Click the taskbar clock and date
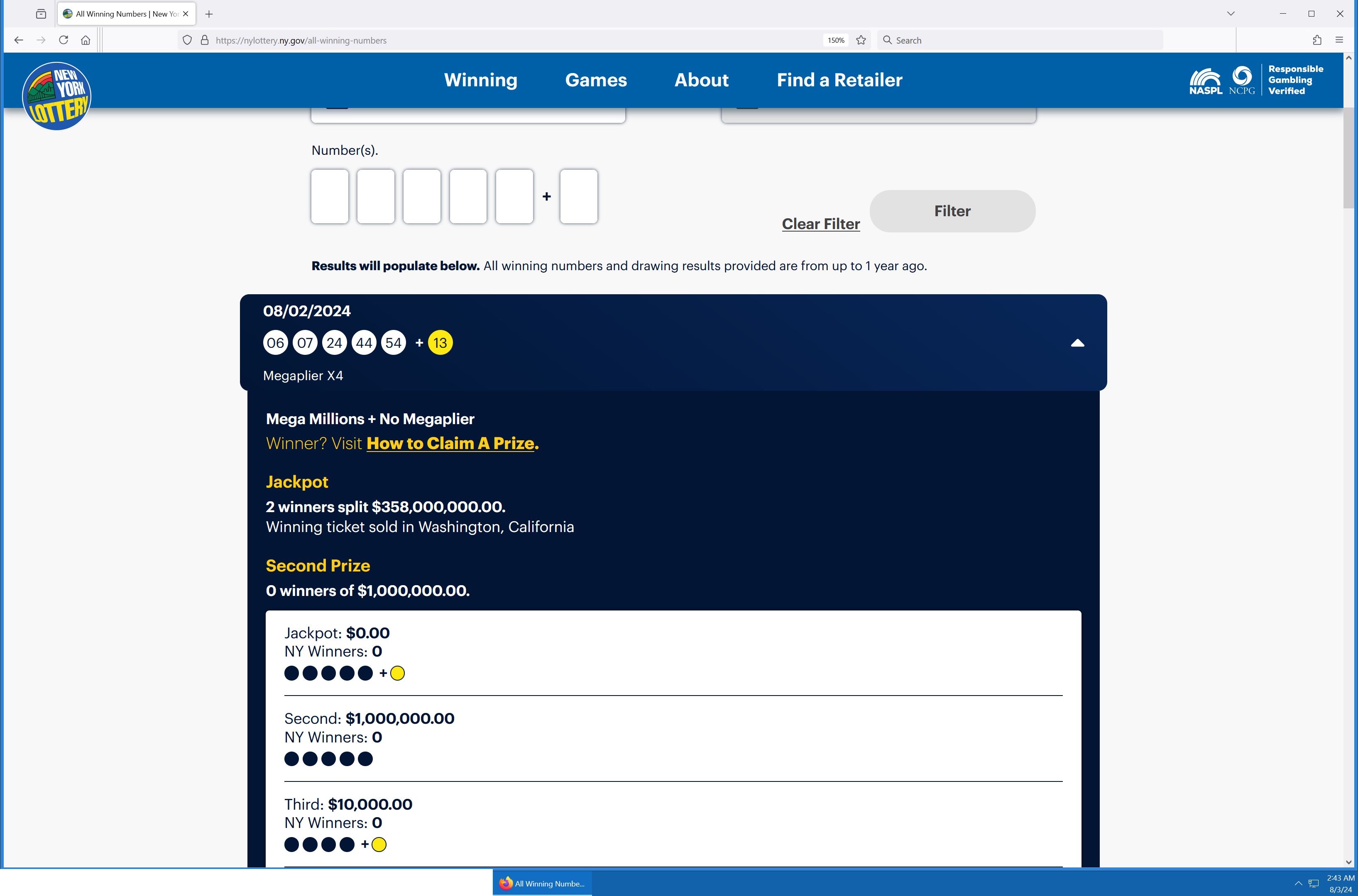 [x=1340, y=884]
